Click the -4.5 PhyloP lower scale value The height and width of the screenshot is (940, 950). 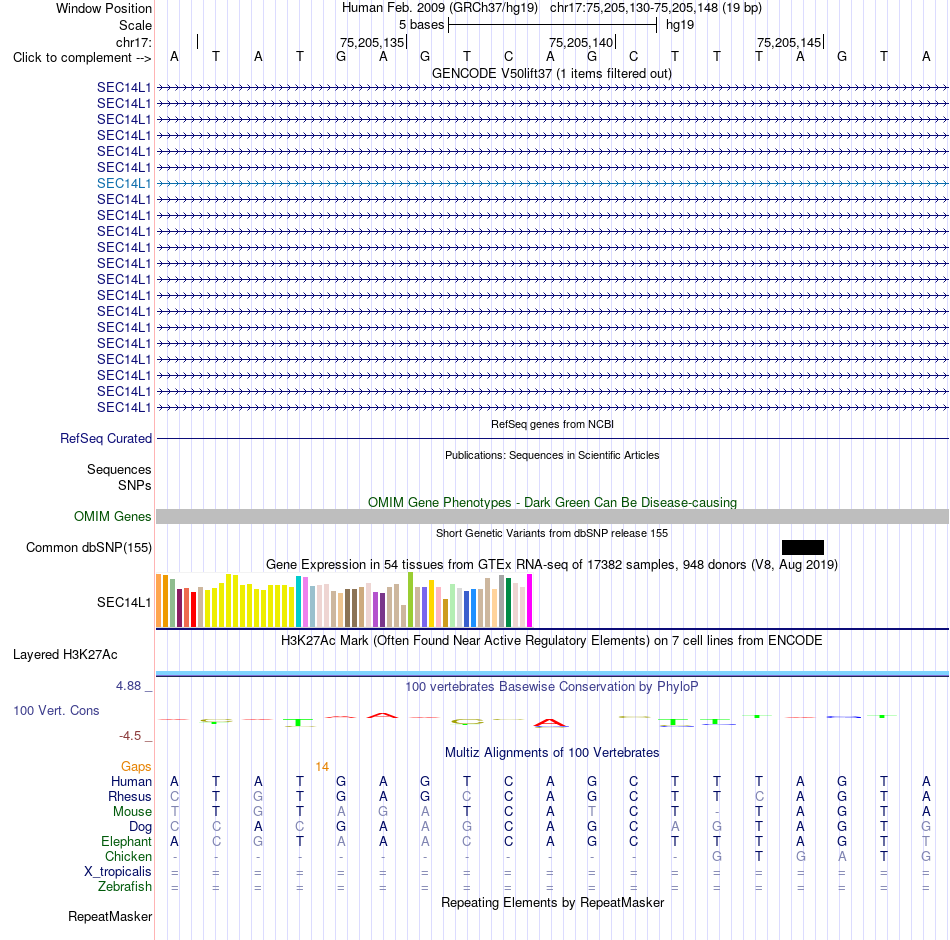(130, 736)
